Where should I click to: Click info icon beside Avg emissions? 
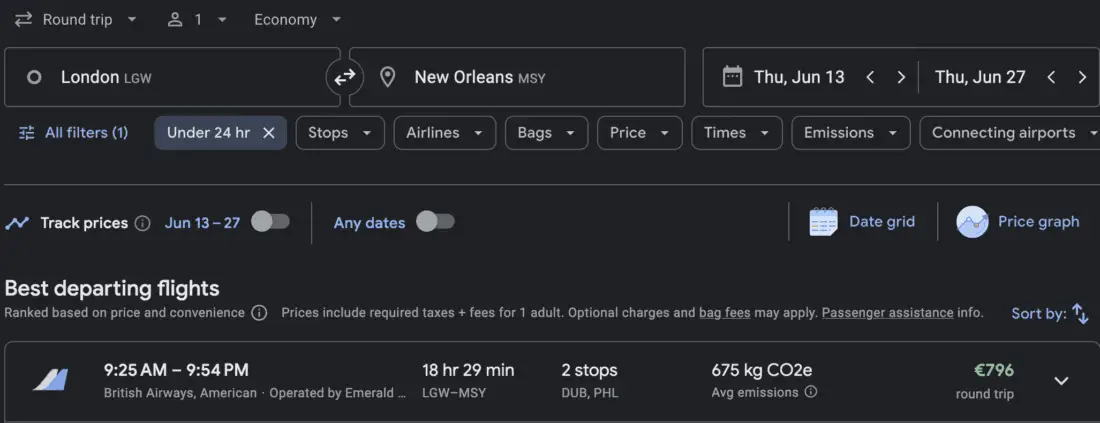[811, 392]
